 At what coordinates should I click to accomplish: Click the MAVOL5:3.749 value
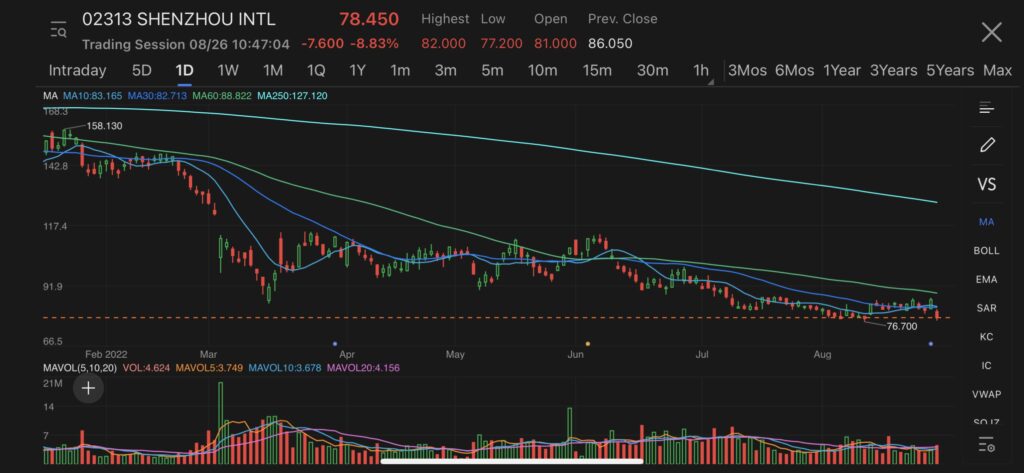point(209,368)
